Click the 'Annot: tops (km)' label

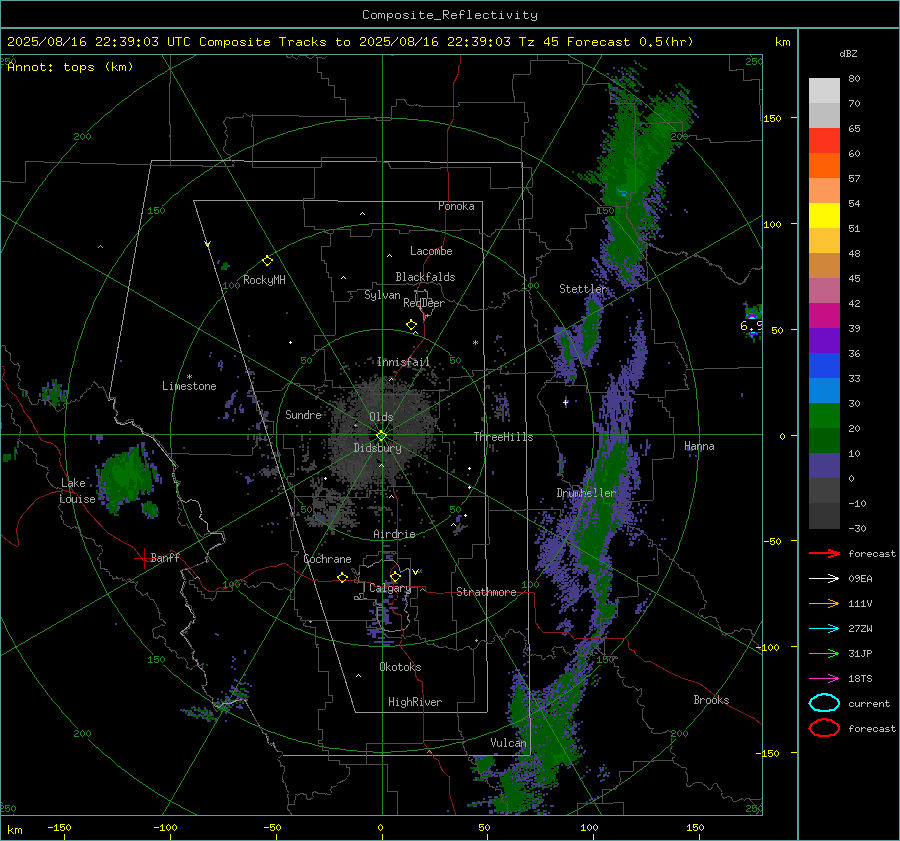[x=70, y=67]
